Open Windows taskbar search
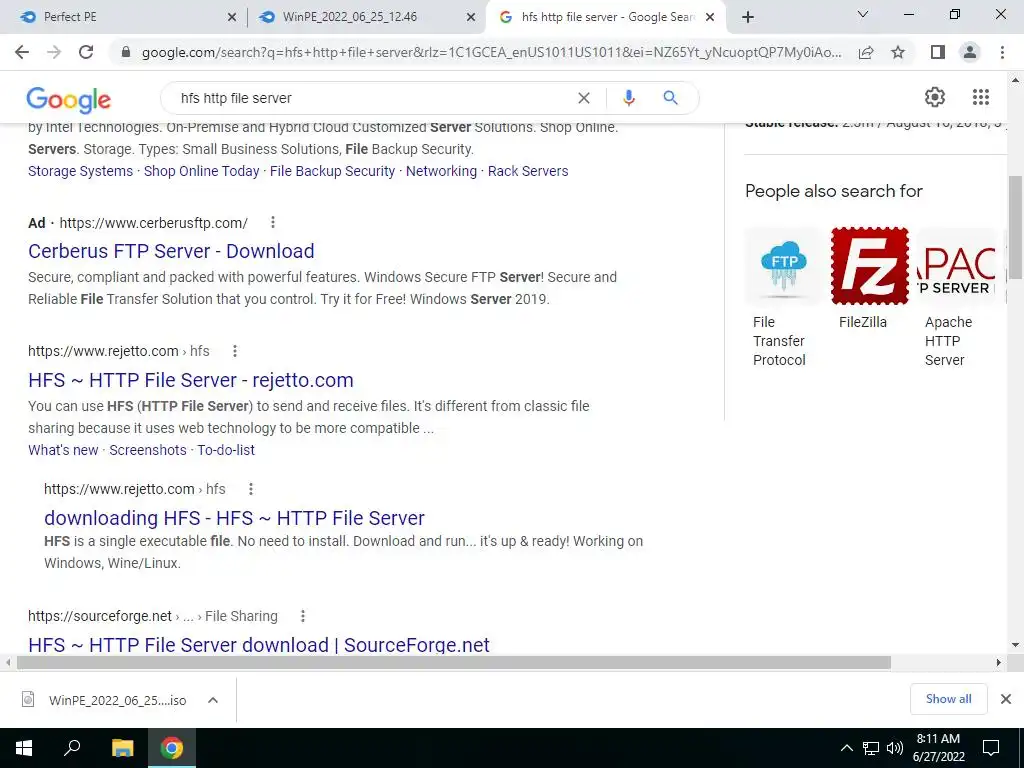 pyautogui.click(x=72, y=748)
